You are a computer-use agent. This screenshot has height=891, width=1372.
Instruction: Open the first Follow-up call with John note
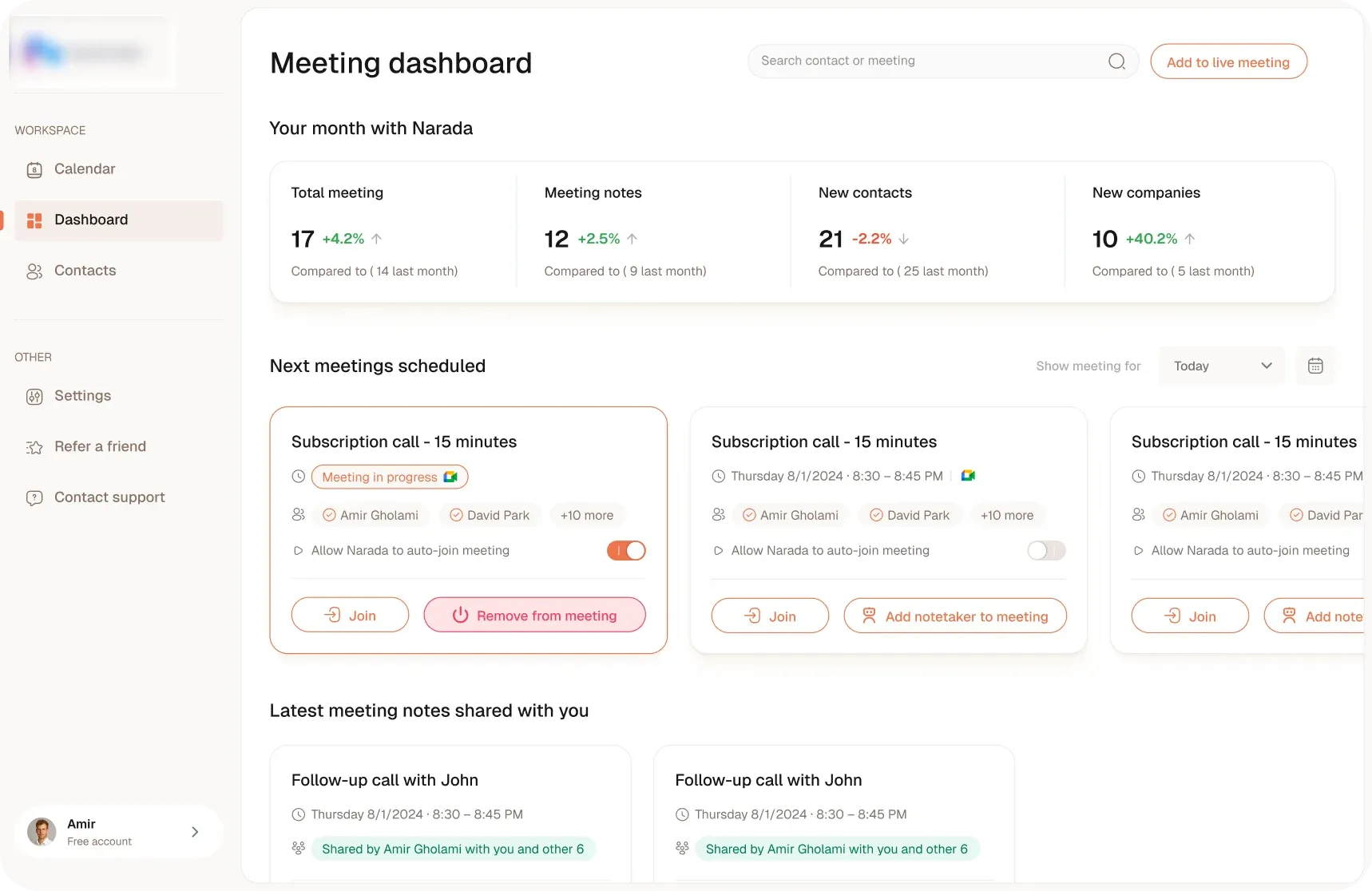(x=385, y=780)
